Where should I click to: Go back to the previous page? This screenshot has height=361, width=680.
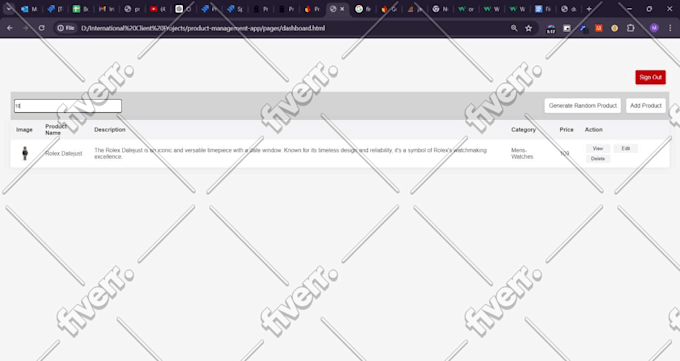pos(10,28)
